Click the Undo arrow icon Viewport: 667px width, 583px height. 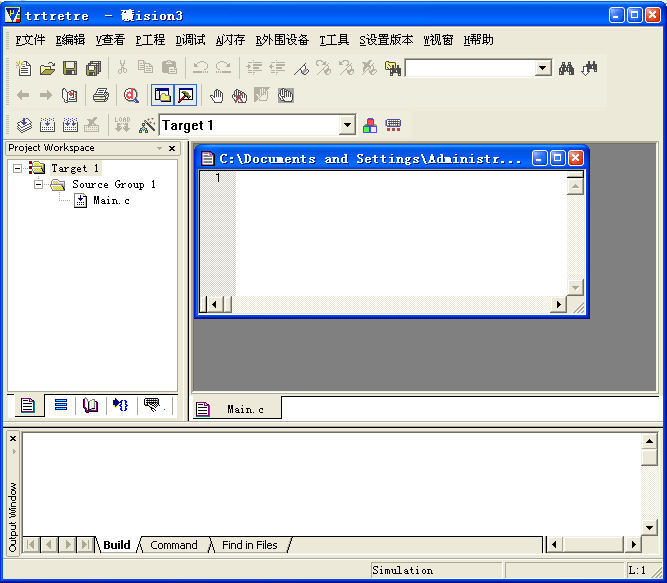(x=200, y=67)
